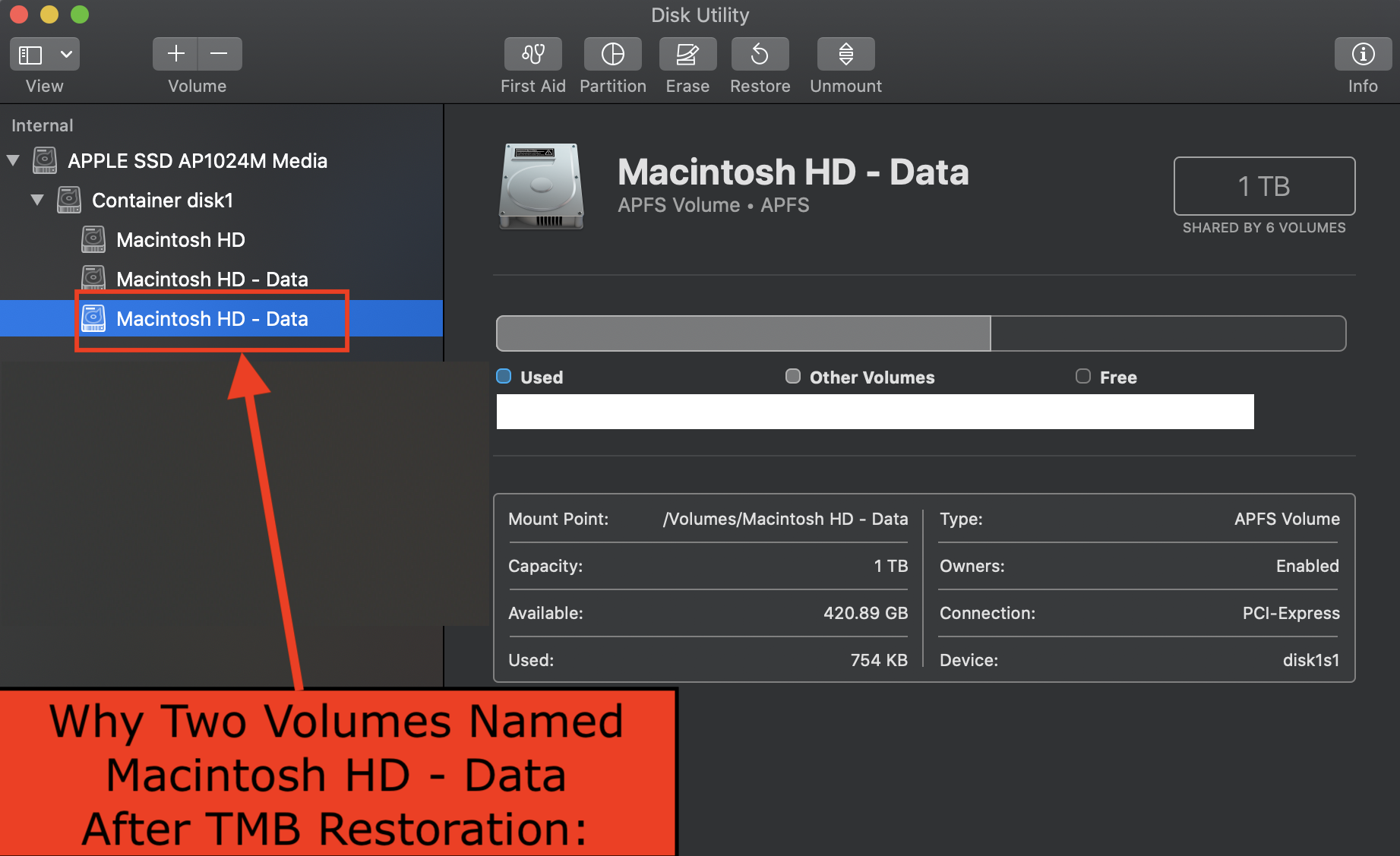Run First Aid on the selected volume
This screenshot has height=856, width=1400.
click(533, 54)
